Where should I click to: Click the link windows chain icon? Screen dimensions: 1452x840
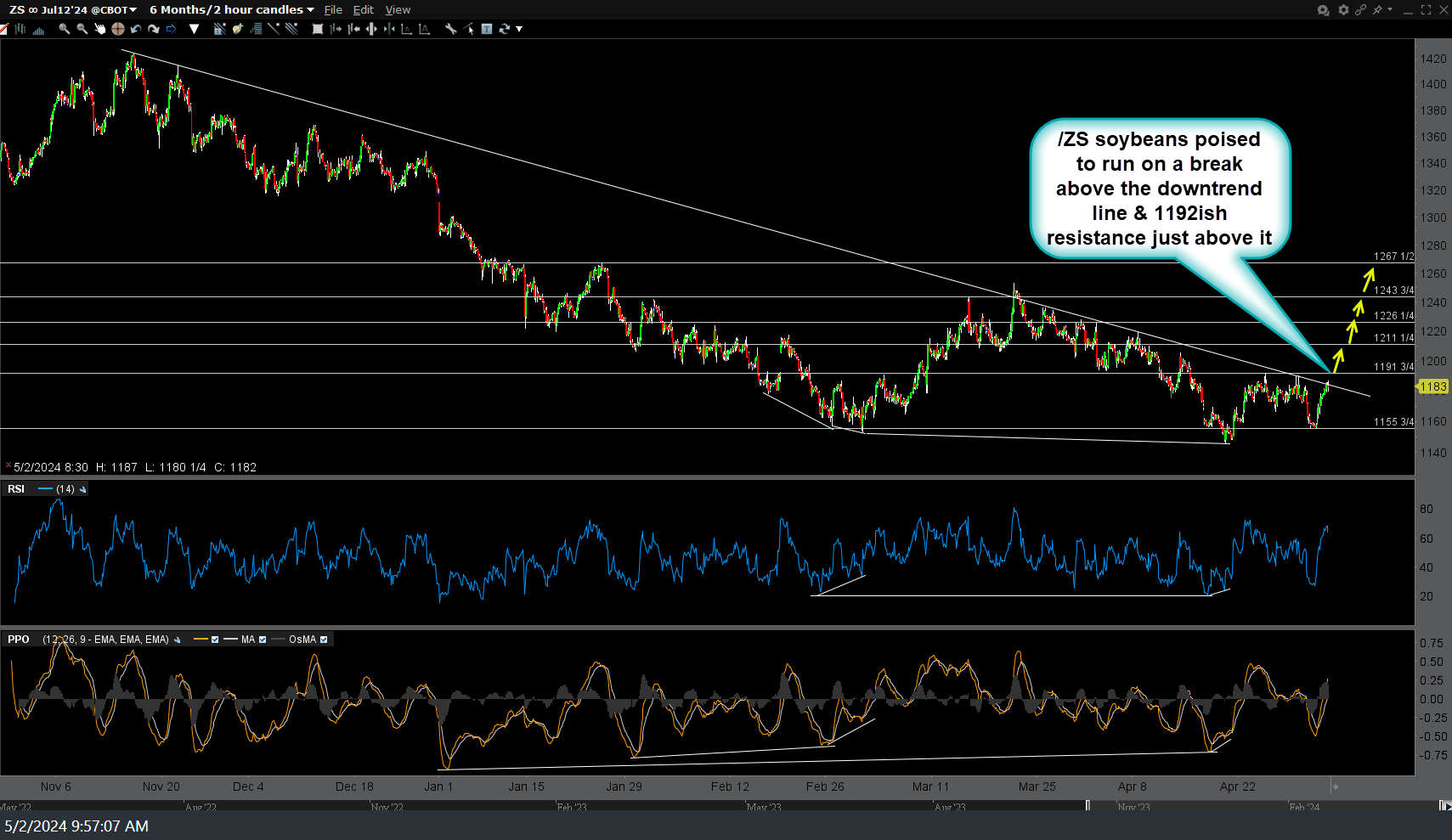[1360, 10]
